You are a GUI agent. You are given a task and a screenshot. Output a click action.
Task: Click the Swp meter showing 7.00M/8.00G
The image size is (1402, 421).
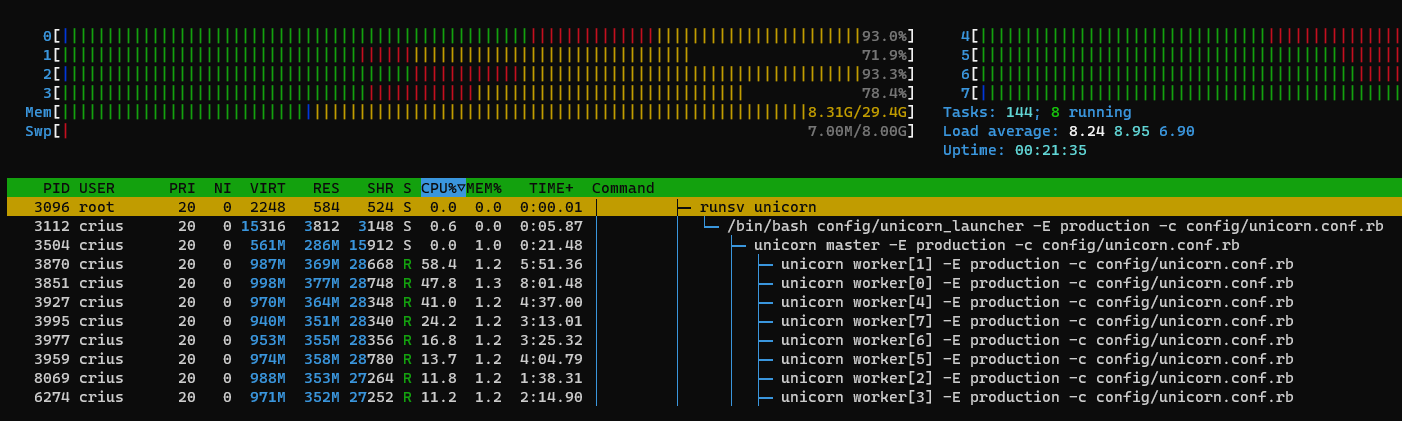[x=470, y=131]
